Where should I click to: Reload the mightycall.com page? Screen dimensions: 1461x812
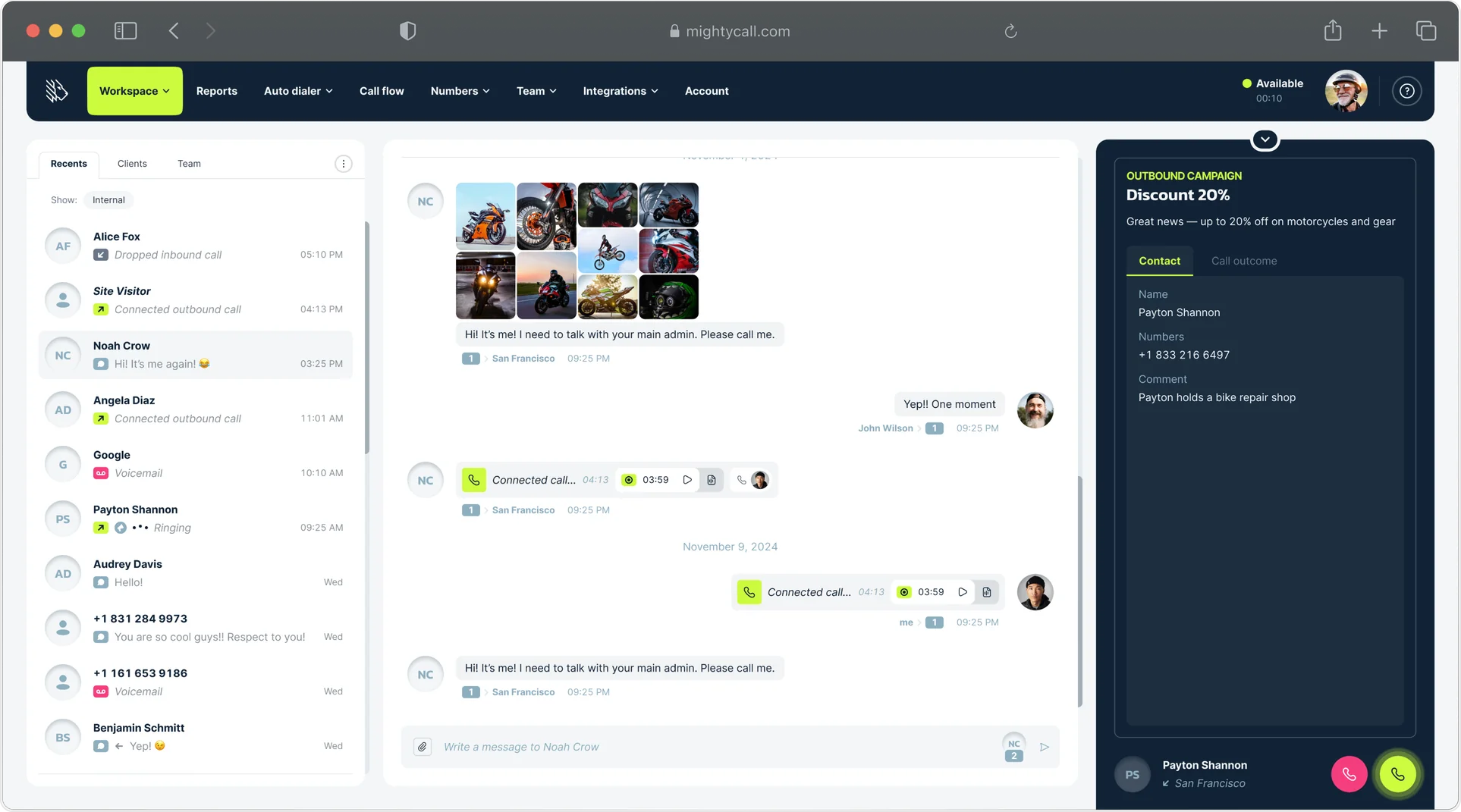(x=1010, y=31)
